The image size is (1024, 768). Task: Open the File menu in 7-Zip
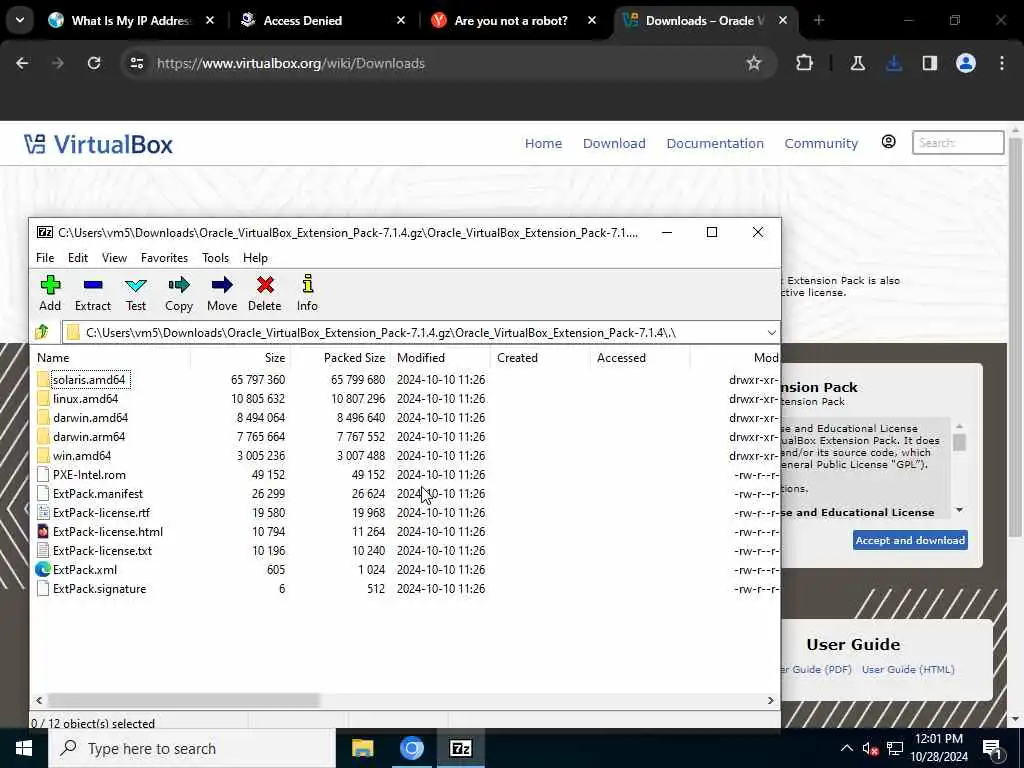click(45, 258)
